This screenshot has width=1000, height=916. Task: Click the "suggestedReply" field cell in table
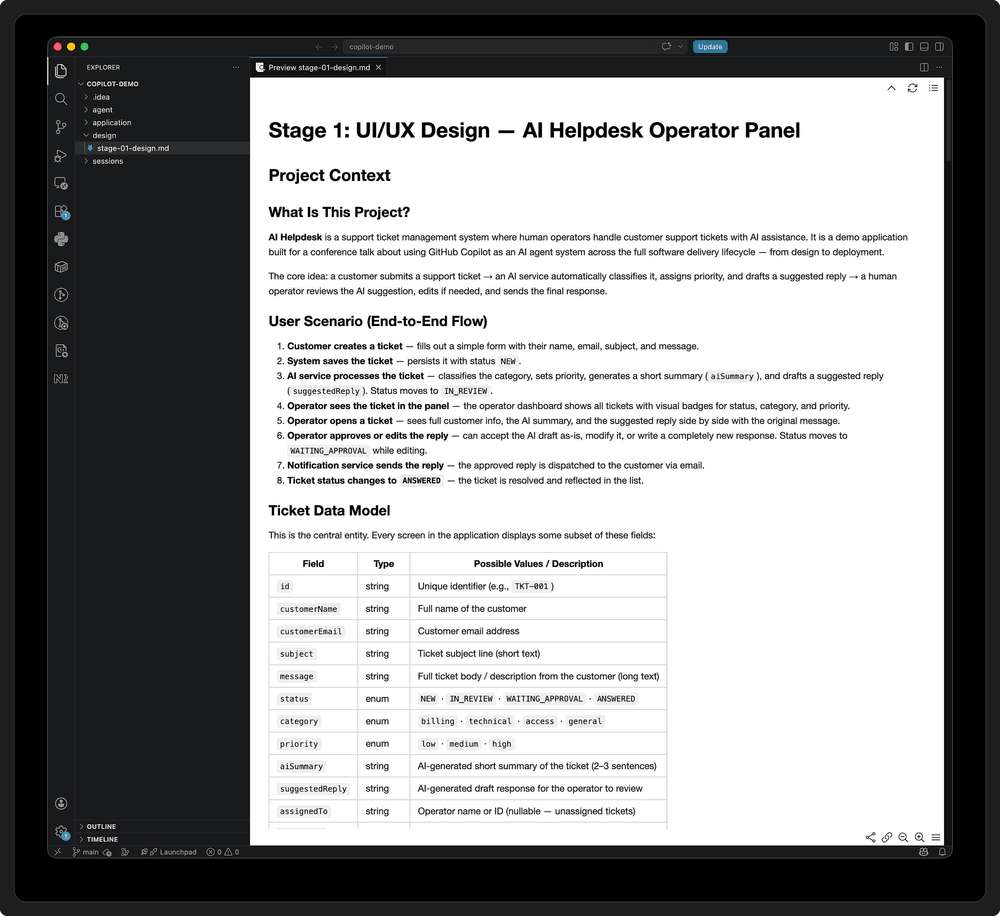pyautogui.click(x=313, y=788)
